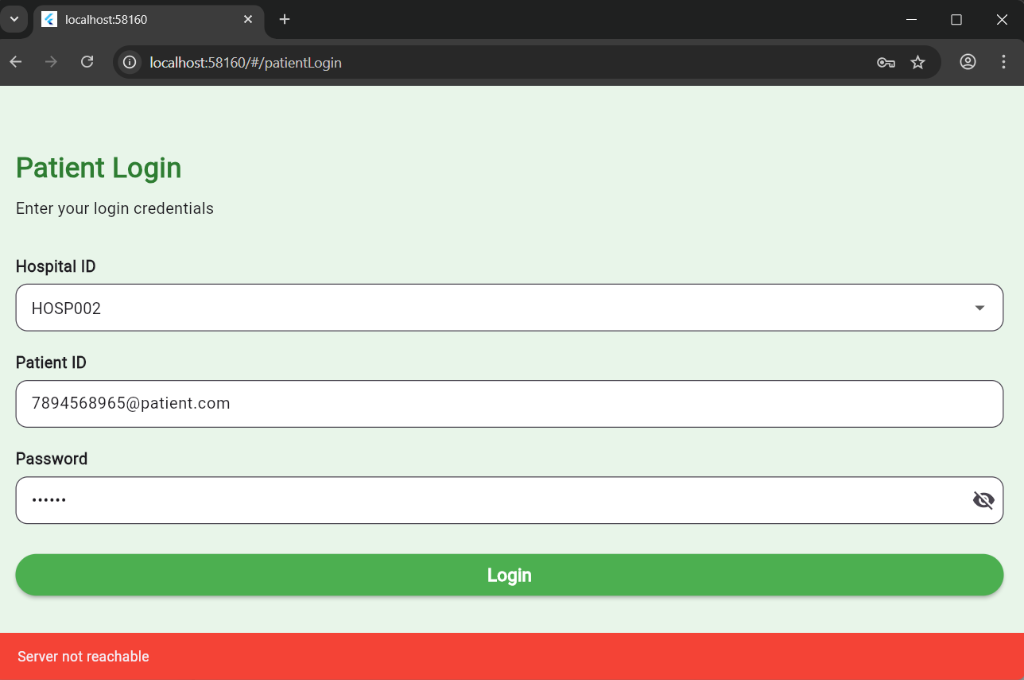Open Chrome three-dot menu
Viewport: 1024px width, 680px height.
1004,62
